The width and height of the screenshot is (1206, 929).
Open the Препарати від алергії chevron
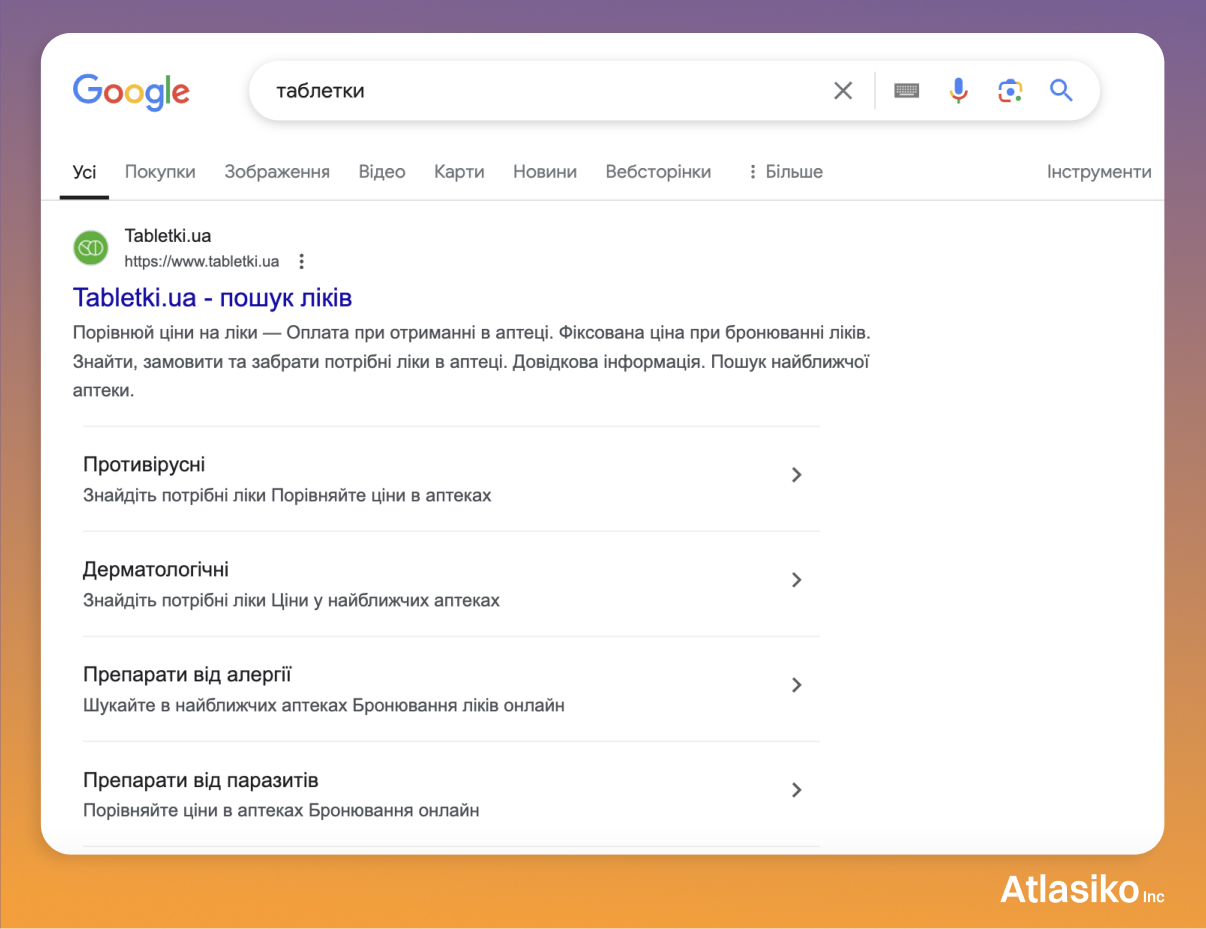pos(797,685)
